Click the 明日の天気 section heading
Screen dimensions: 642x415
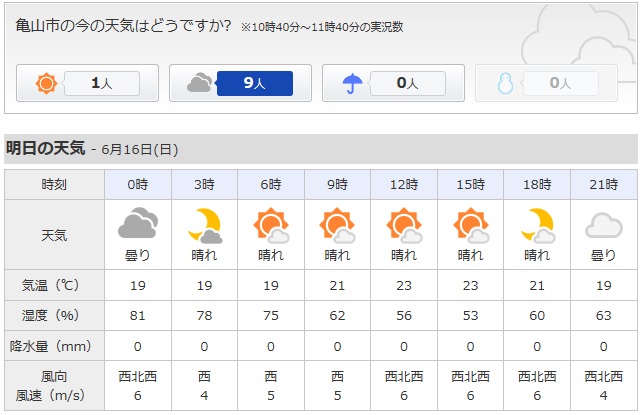pos(45,148)
